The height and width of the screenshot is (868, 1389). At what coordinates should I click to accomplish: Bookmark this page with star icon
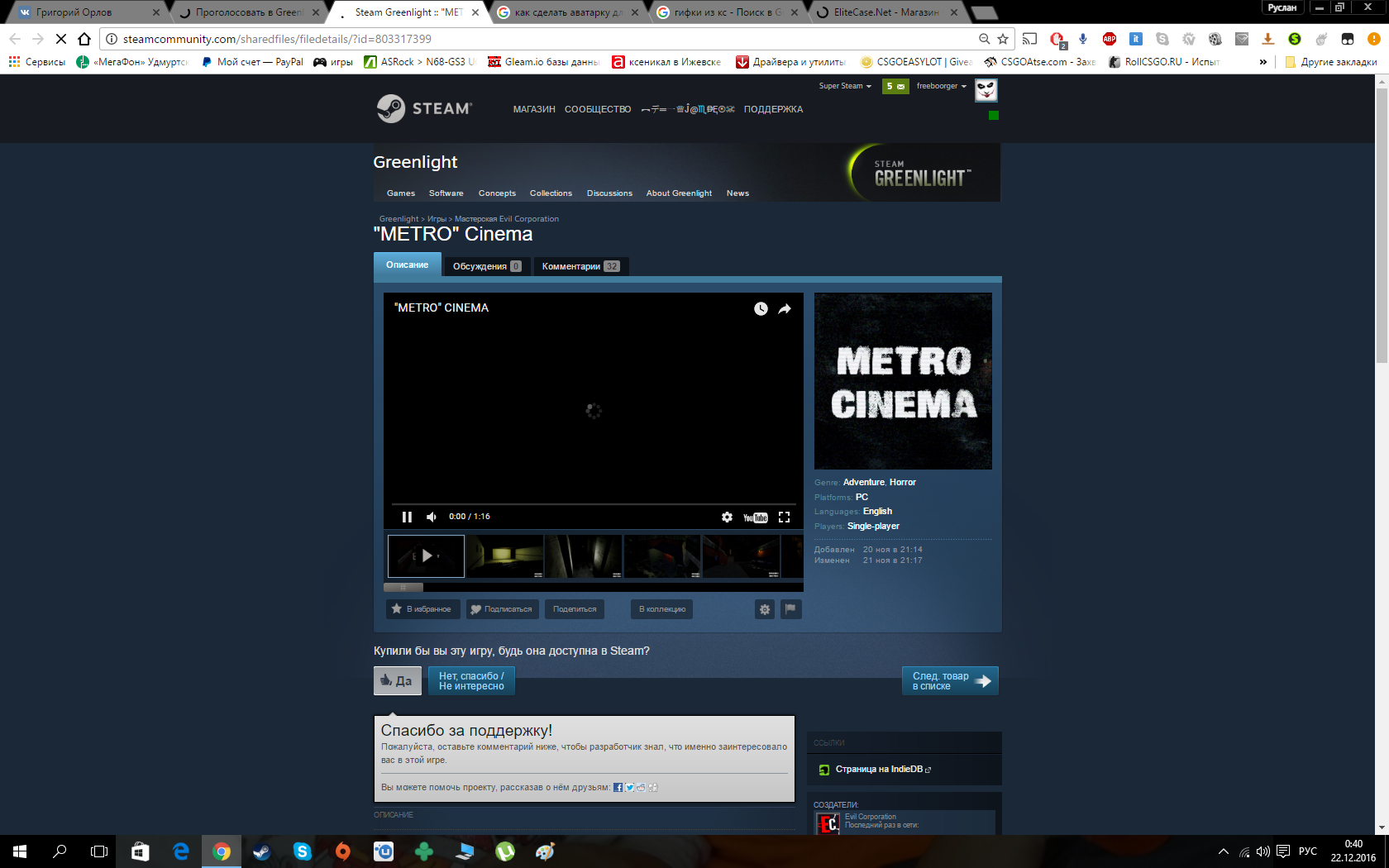point(1003,39)
